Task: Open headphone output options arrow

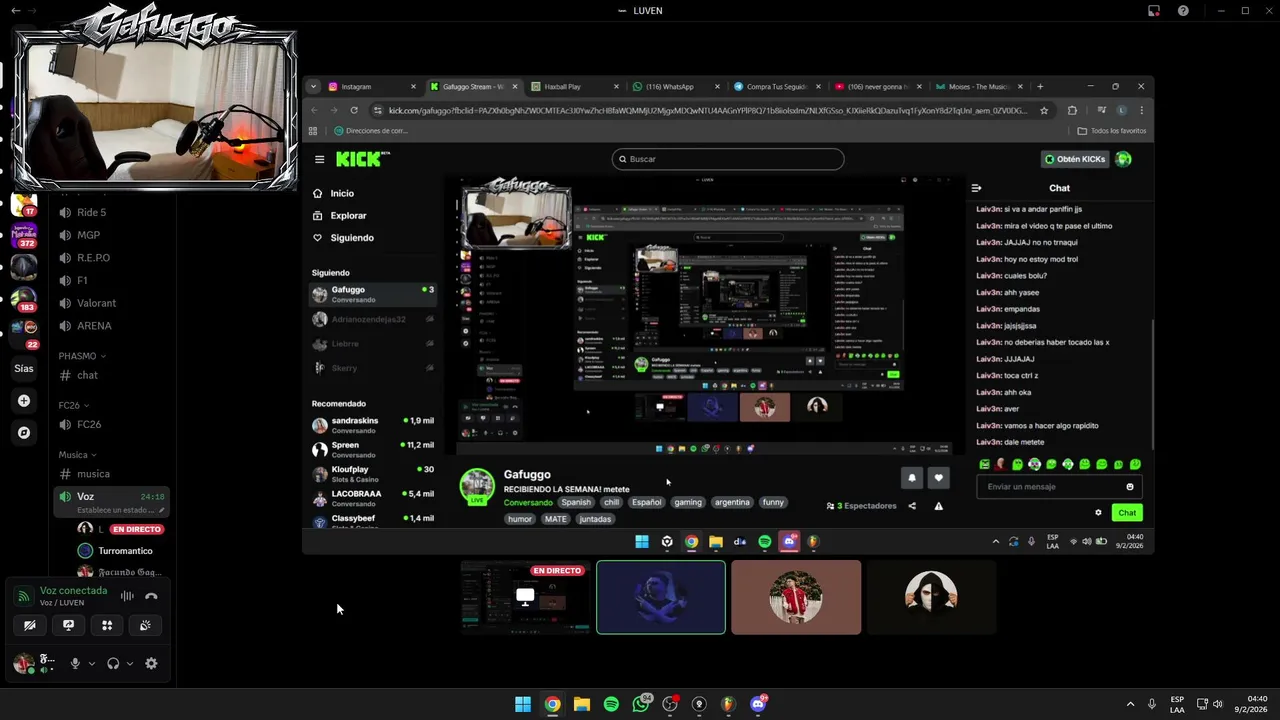Action: coord(130,663)
